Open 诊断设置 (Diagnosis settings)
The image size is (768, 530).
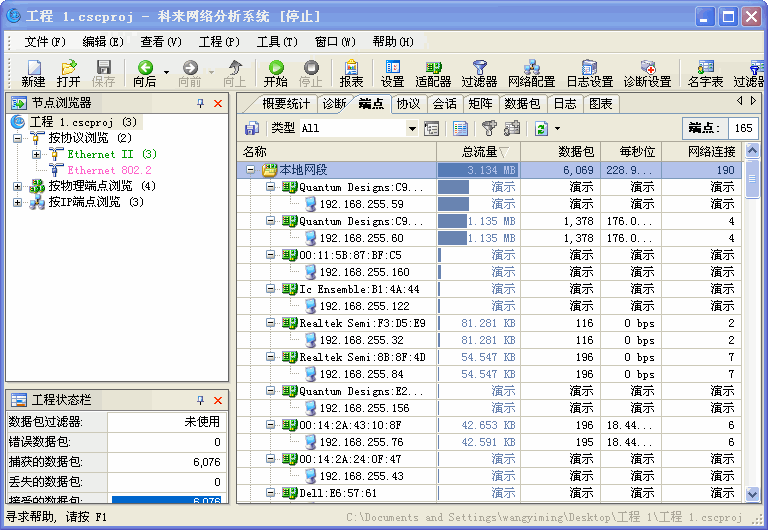(647, 73)
